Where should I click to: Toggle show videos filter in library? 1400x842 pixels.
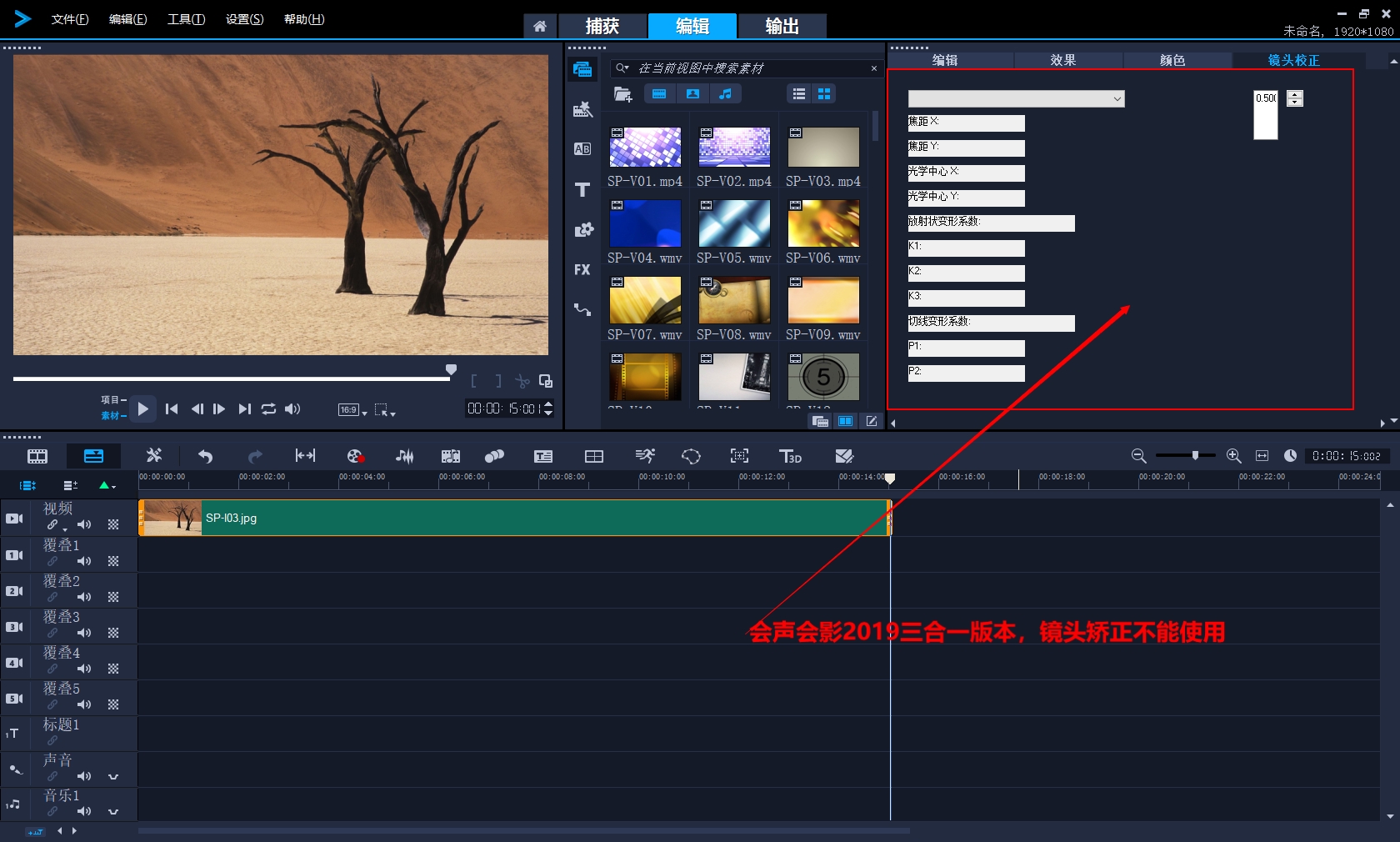(x=659, y=94)
